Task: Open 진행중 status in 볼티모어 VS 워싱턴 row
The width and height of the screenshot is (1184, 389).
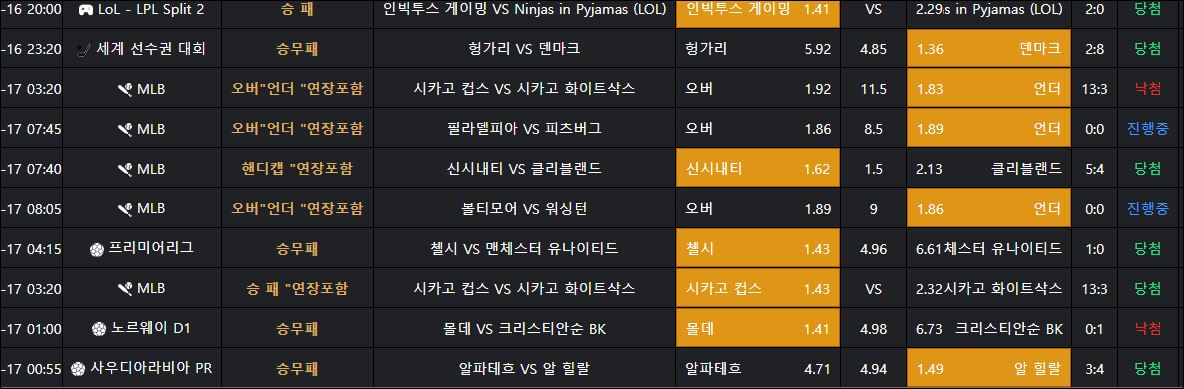Action: point(1148,209)
